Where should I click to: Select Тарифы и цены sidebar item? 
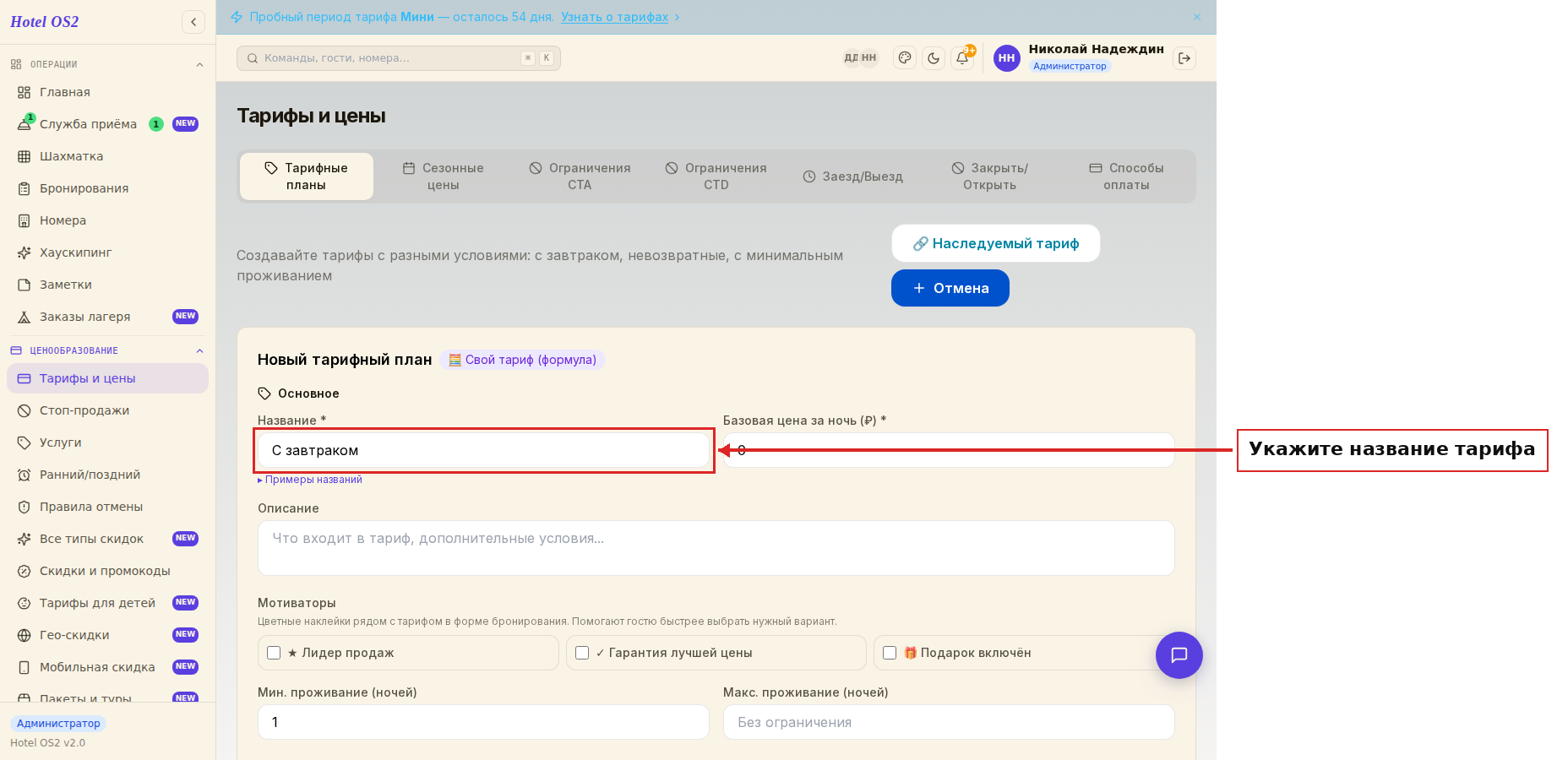(x=107, y=378)
